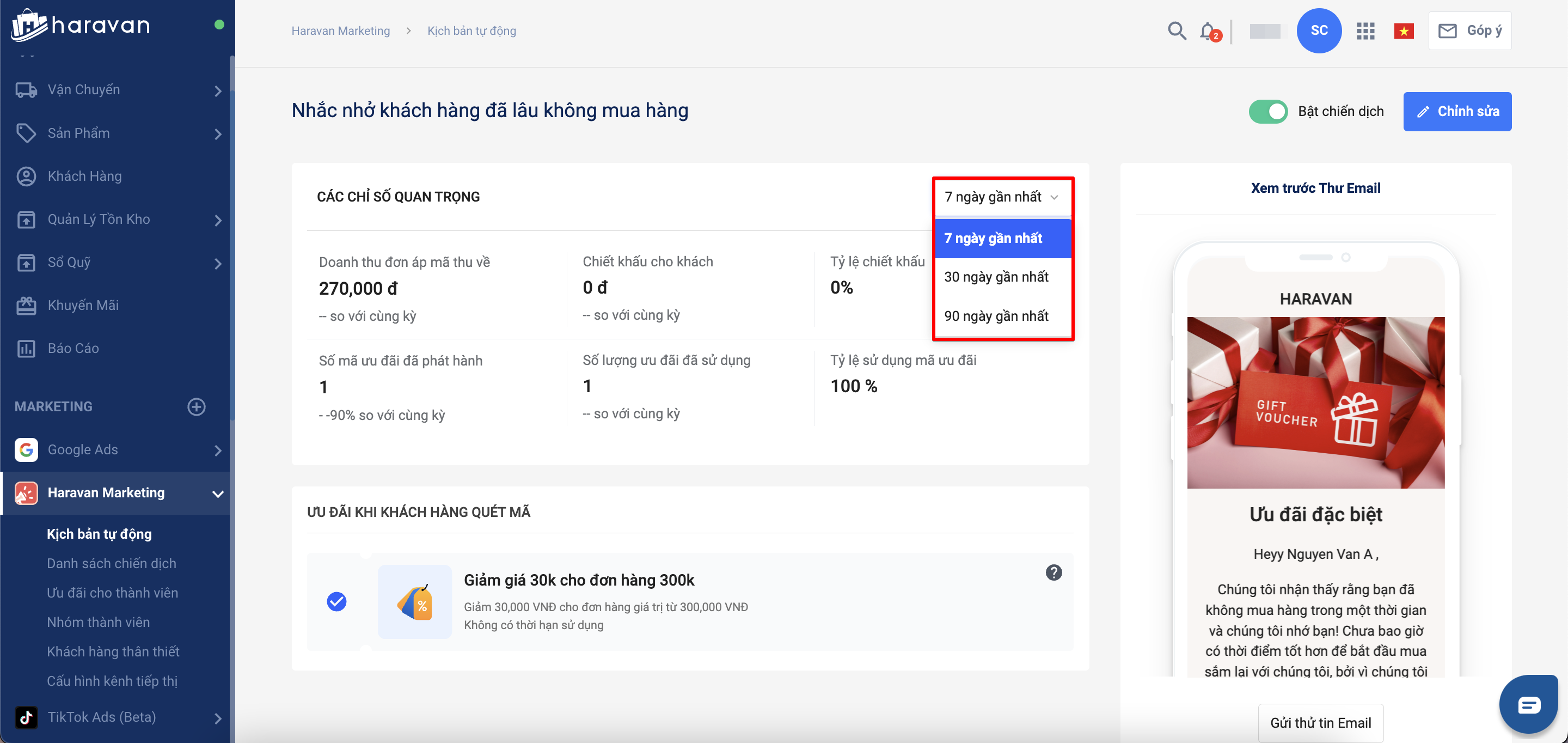Toggle the Bật chiến dịch switch

point(1268,112)
